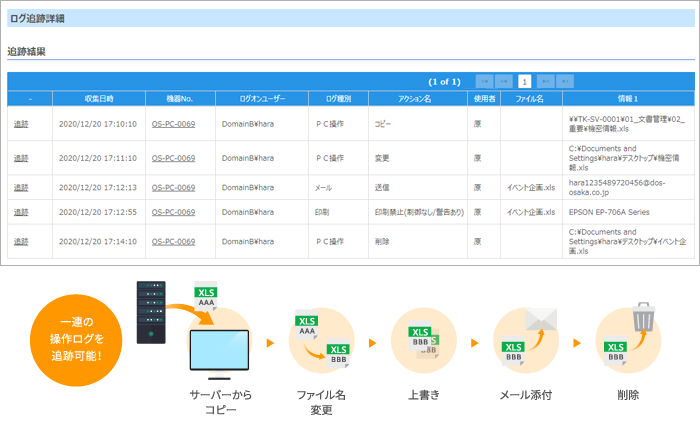700x424 pixels.
Task: Open OS-PC-0069 link in 送信 row
Action: click(173, 187)
